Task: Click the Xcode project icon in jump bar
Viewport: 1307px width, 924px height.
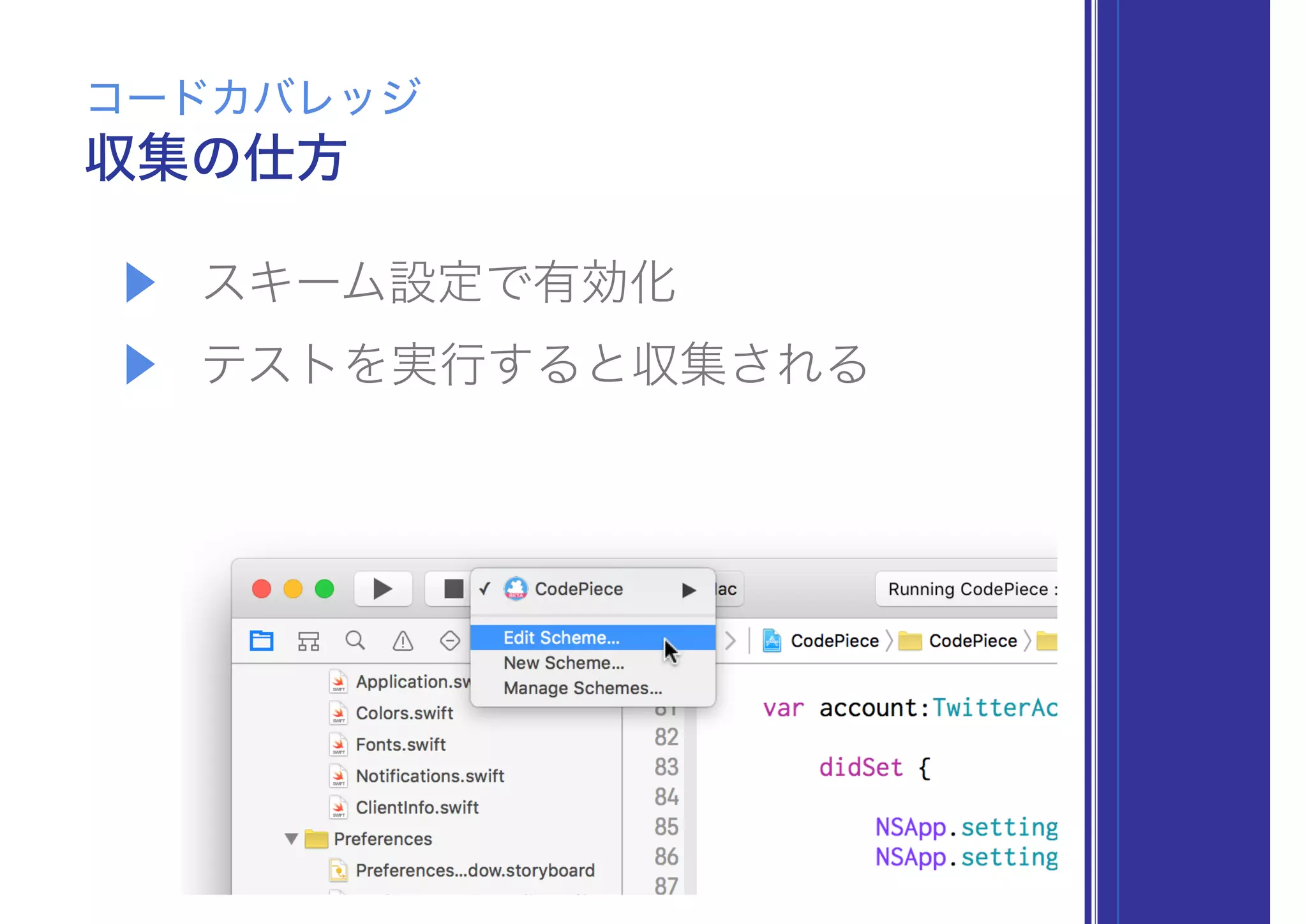Action: tap(772, 641)
